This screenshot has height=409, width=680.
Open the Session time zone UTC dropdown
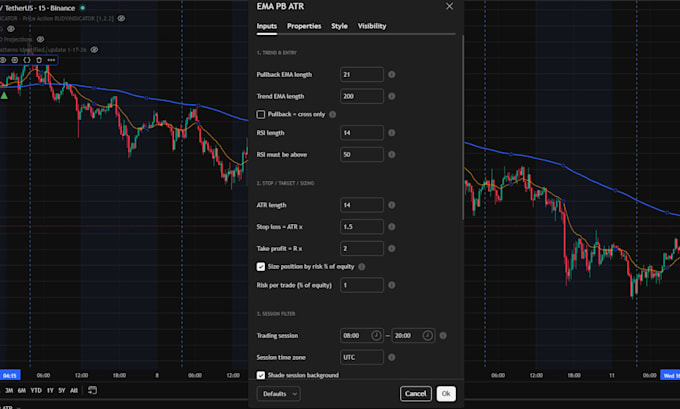pyautogui.click(x=362, y=357)
